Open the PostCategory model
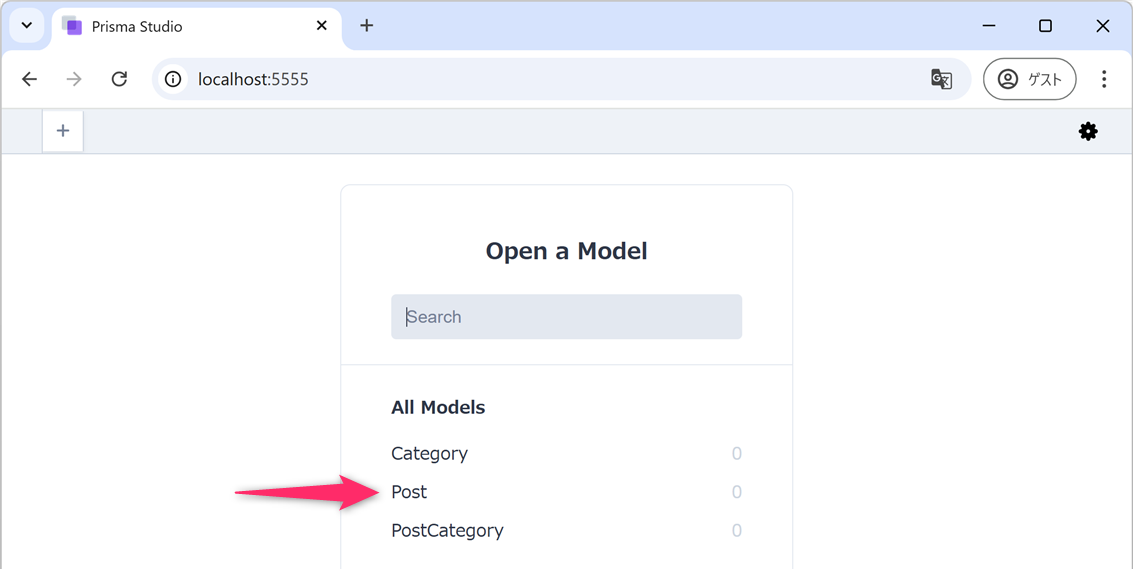1133x569 pixels. point(447,531)
